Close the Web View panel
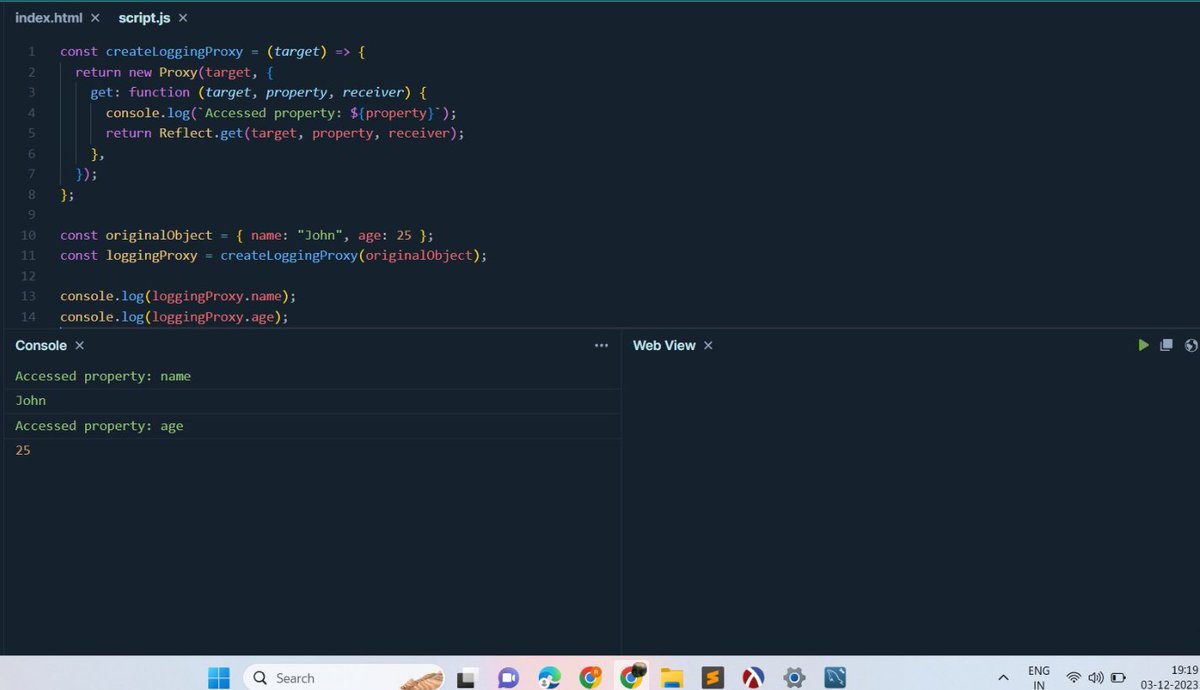Screen dimensions: 1200x690 (x=708, y=345)
